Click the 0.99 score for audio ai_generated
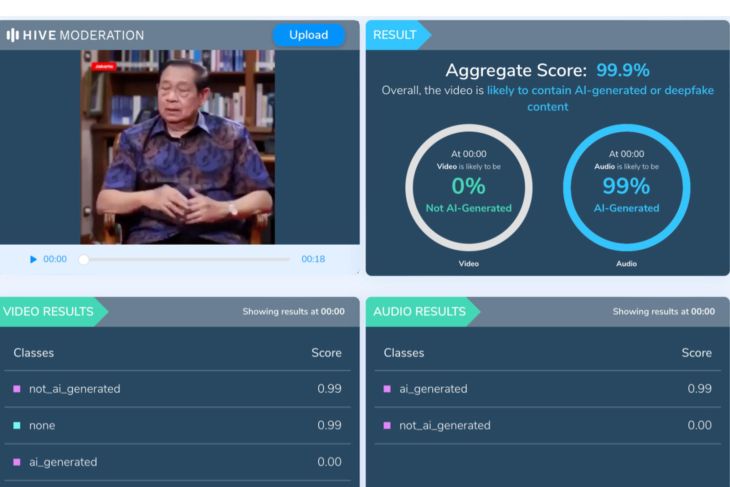The height and width of the screenshot is (487, 730). tap(699, 389)
